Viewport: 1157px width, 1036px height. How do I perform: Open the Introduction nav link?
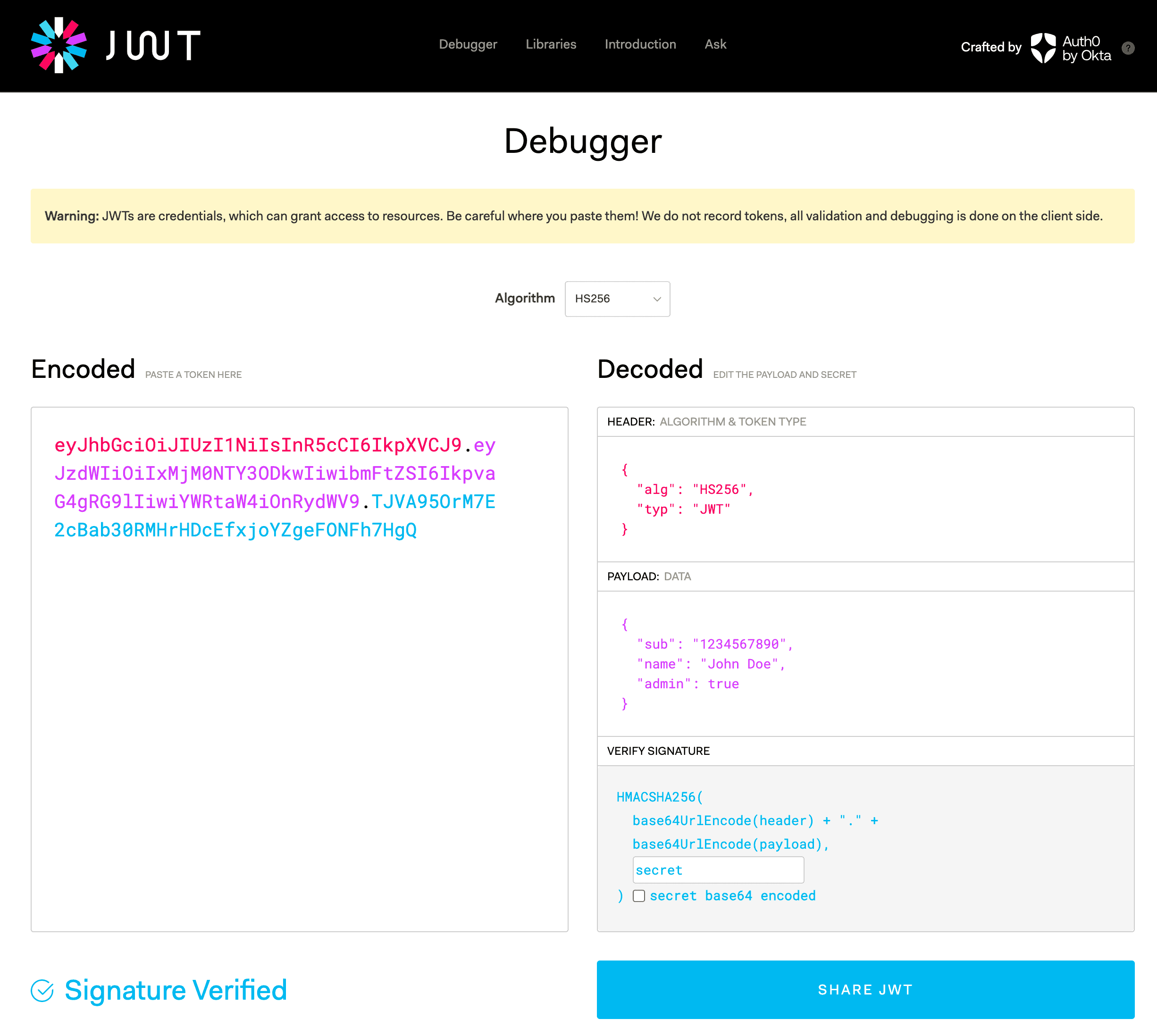640,44
